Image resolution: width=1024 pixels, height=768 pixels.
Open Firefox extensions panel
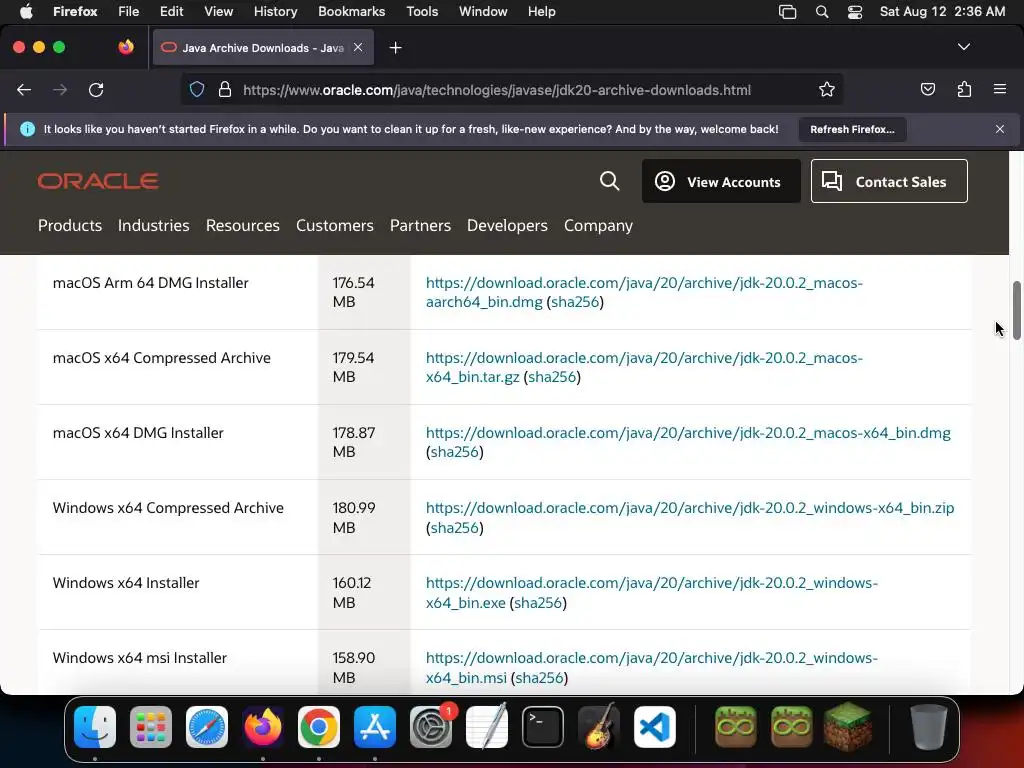(964, 89)
